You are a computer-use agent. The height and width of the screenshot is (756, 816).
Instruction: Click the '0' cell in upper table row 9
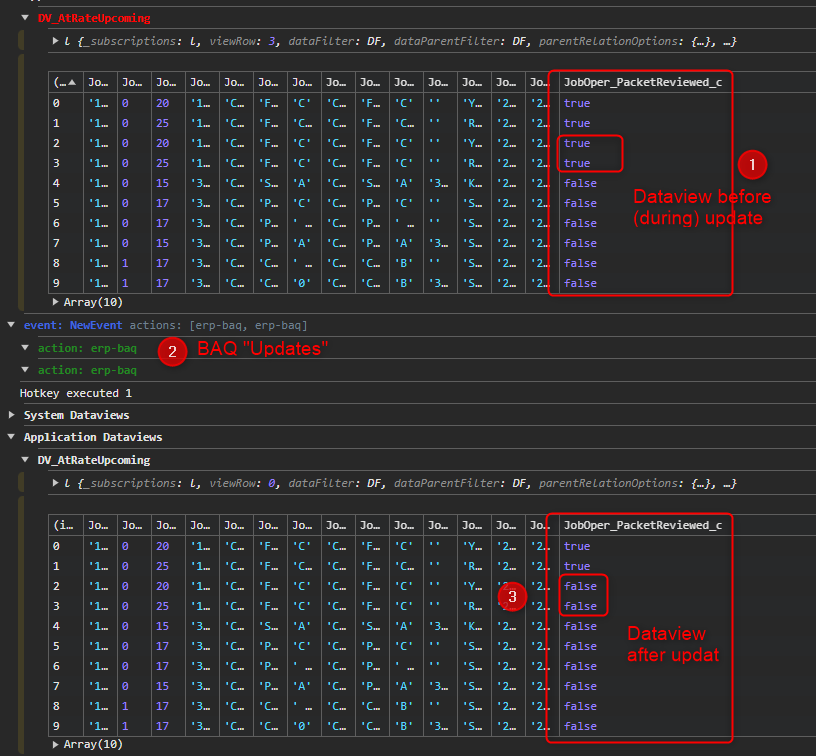[x=302, y=283]
